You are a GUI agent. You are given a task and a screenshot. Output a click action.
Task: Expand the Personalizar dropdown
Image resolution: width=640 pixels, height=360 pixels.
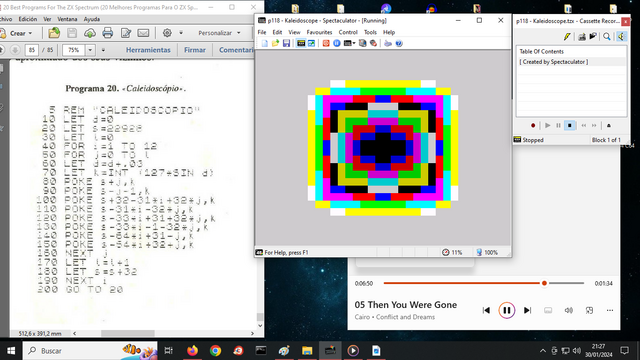tap(220, 33)
